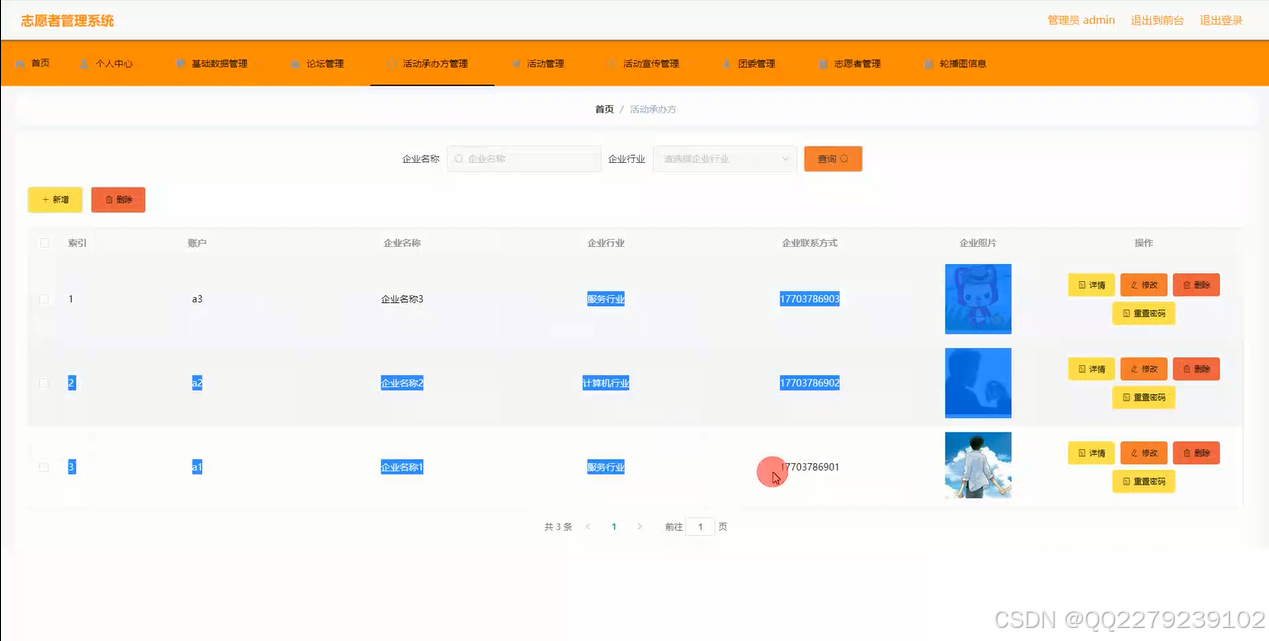The height and width of the screenshot is (641, 1269).
Task: Click 删除 icon on 企业名称1 row
Action: coord(1196,452)
